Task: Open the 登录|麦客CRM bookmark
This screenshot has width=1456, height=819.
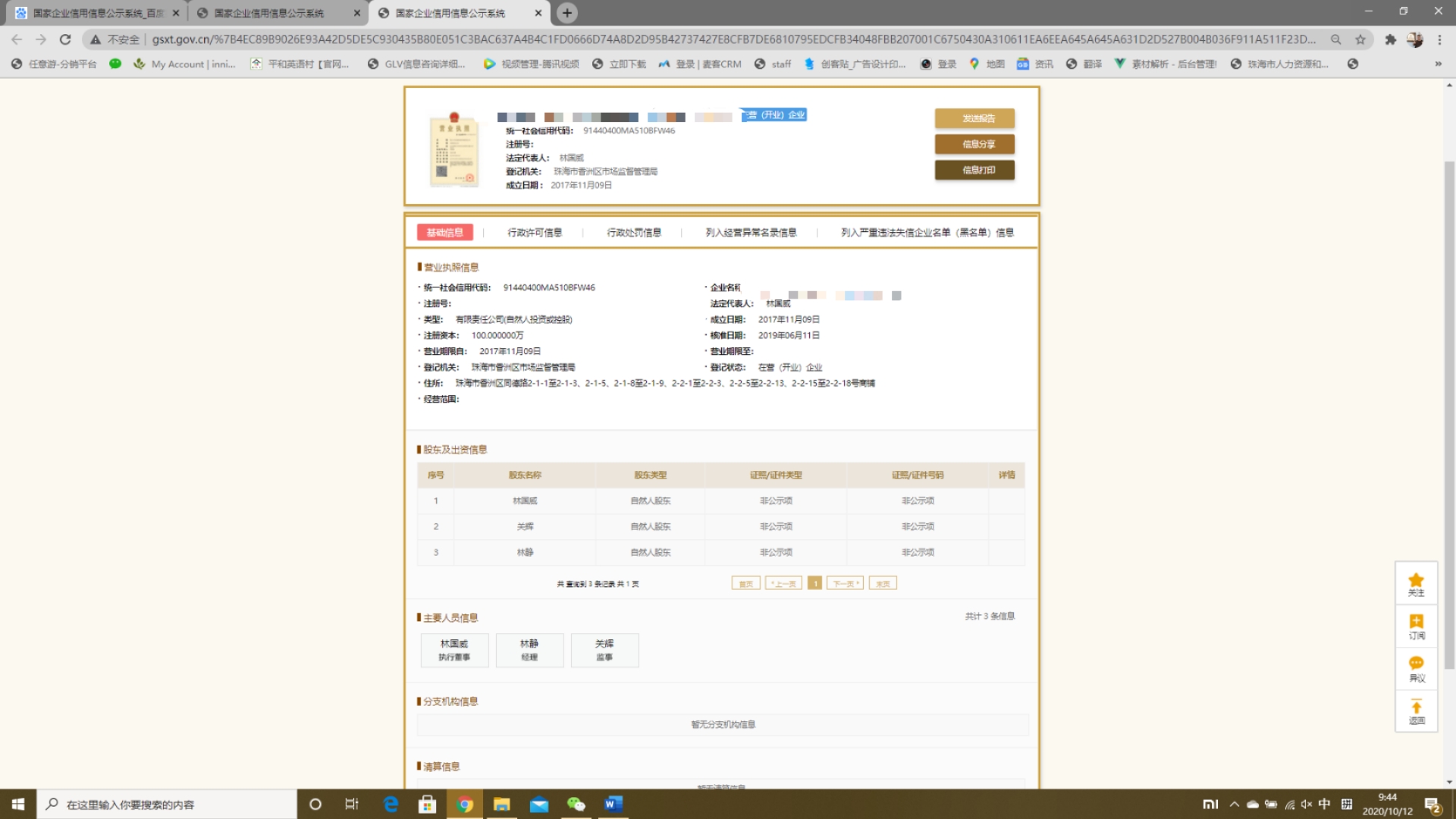Action: tap(700, 64)
